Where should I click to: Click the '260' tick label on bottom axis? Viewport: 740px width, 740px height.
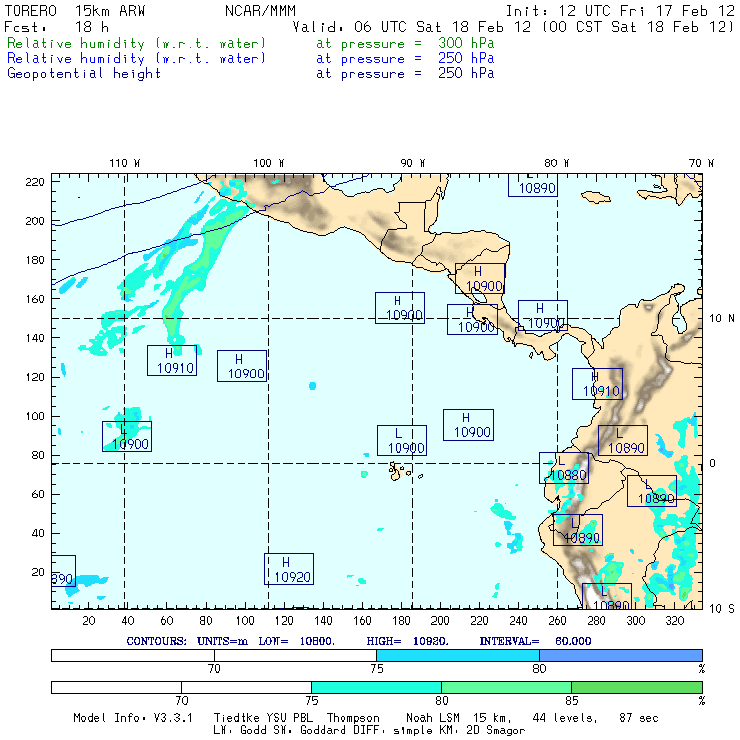click(557, 621)
